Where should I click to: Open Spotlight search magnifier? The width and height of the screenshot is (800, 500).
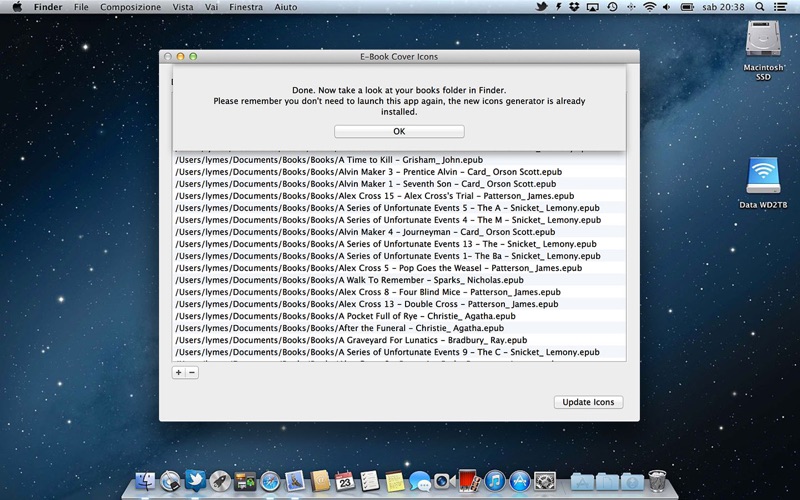coord(759,7)
